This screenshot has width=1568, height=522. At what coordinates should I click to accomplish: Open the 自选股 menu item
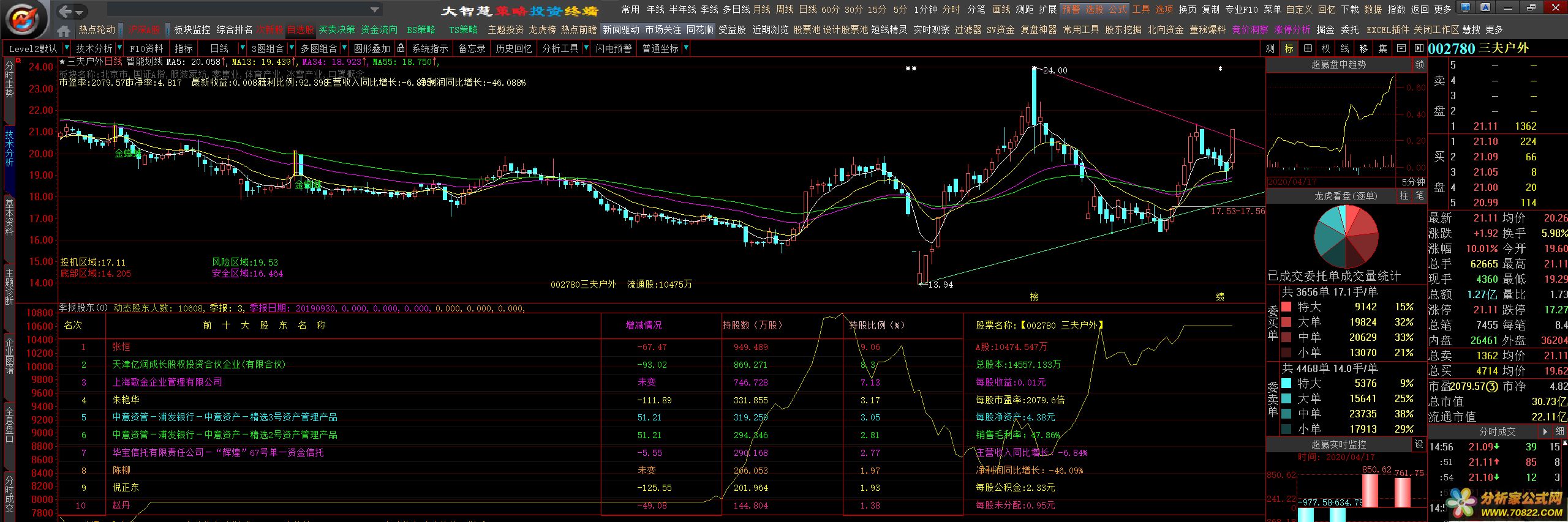click(300, 29)
